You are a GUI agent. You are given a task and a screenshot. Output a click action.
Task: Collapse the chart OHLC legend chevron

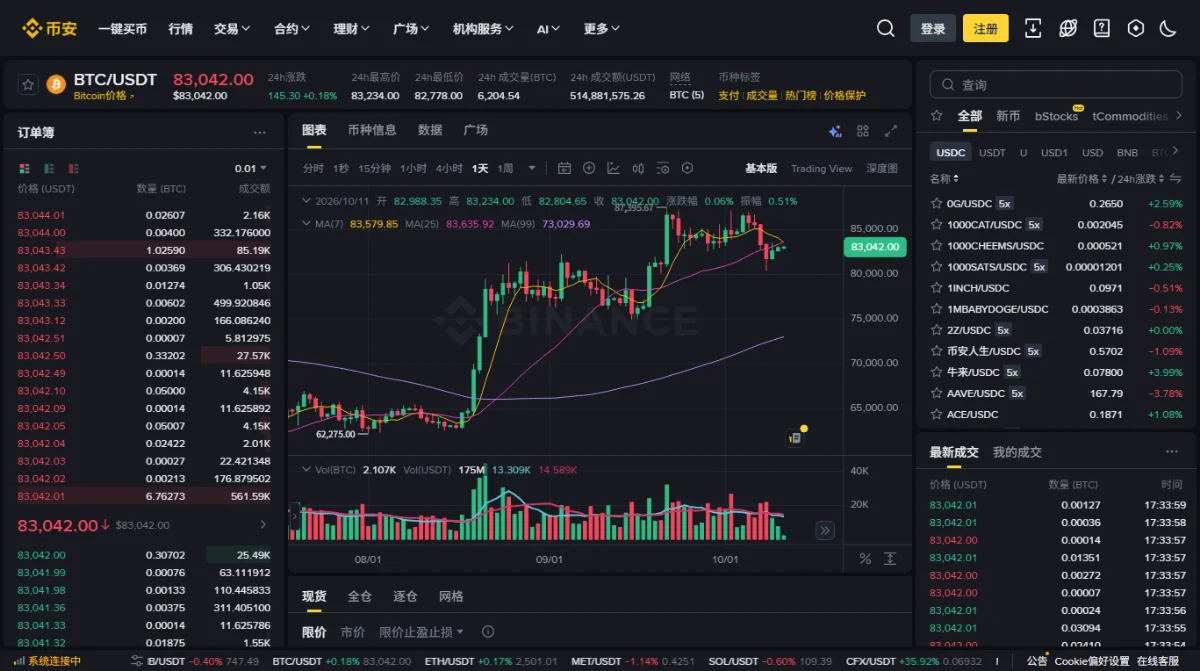coord(308,201)
